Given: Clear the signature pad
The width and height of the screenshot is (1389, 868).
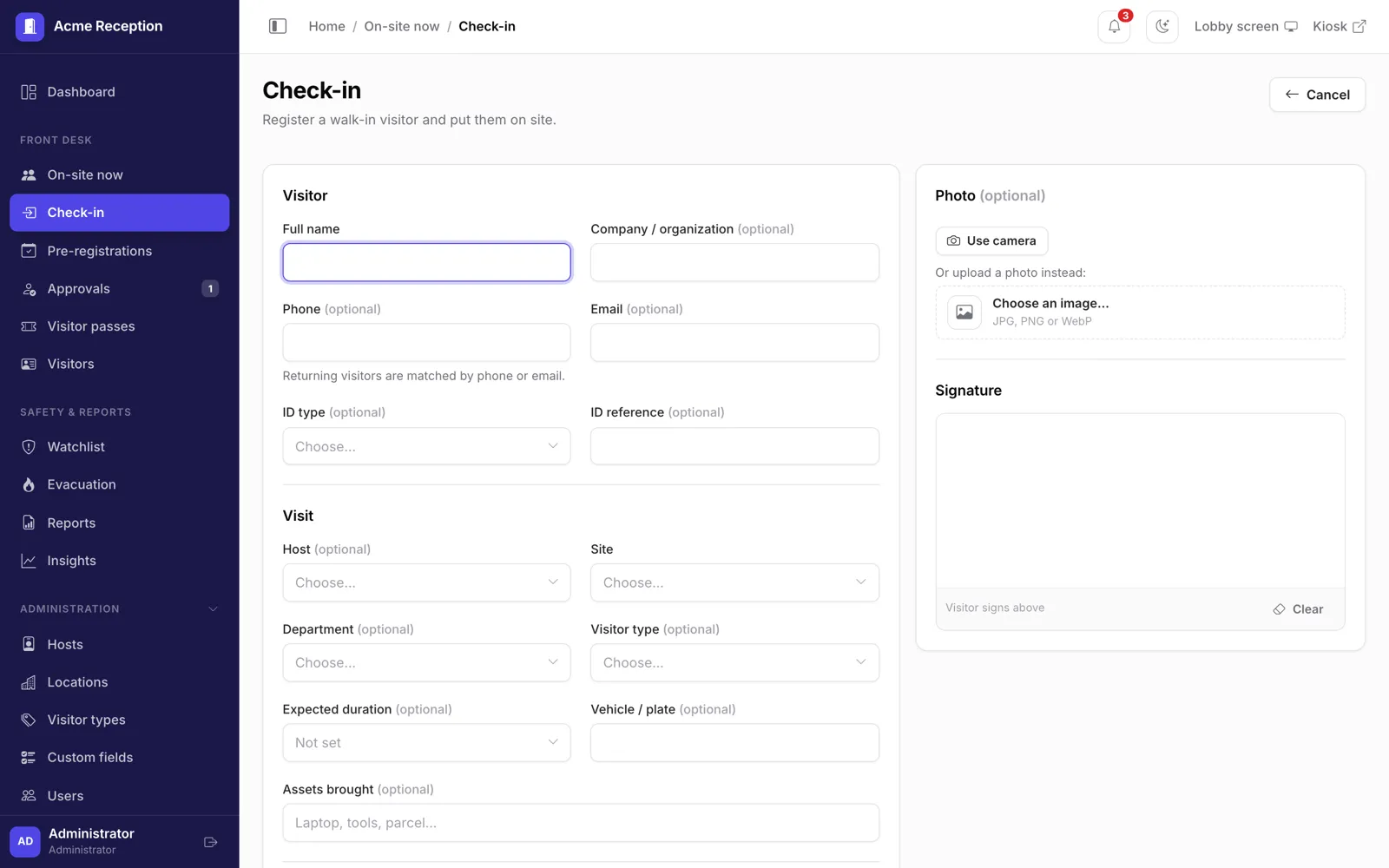Looking at the screenshot, I should coord(1298,609).
